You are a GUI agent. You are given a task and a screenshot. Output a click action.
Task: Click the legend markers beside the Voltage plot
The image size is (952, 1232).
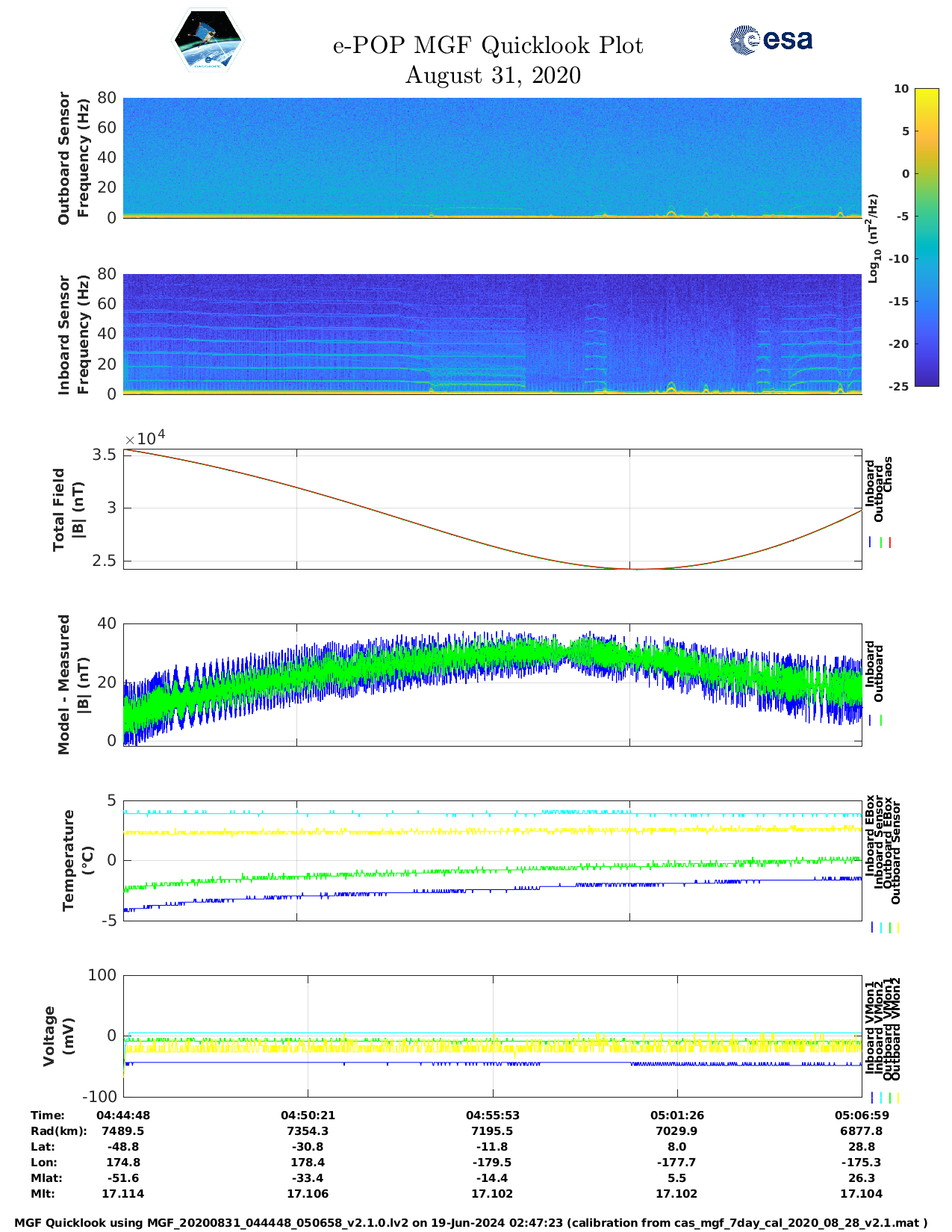885,1098
